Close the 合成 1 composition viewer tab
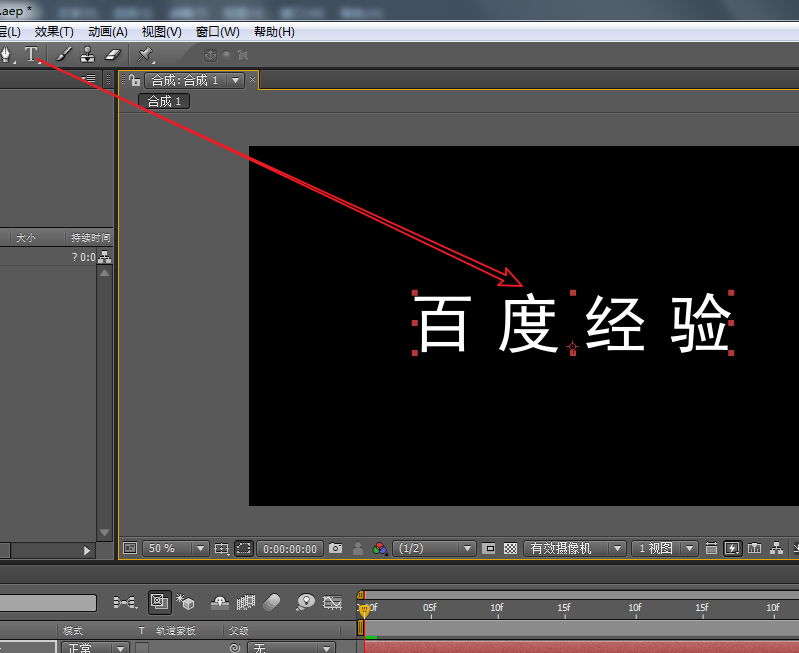 [252, 80]
